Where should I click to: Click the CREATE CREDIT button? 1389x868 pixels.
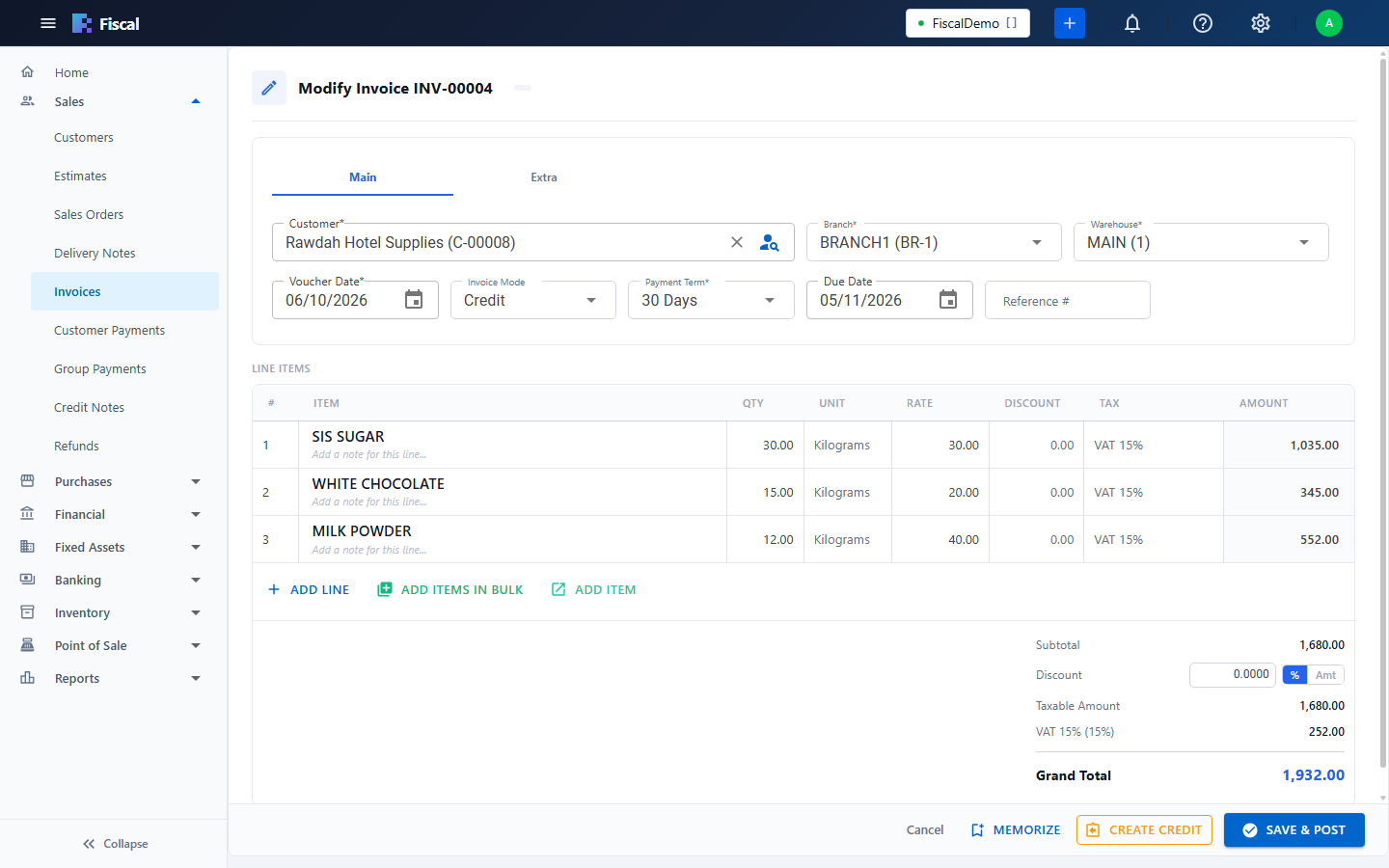[1144, 830]
